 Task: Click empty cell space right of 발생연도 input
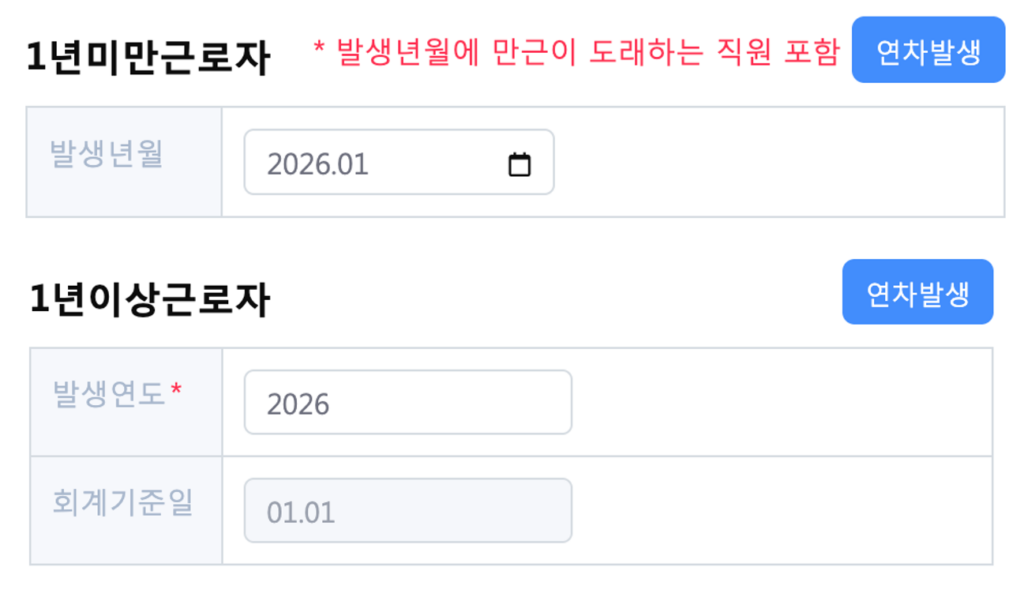pos(780,402)
